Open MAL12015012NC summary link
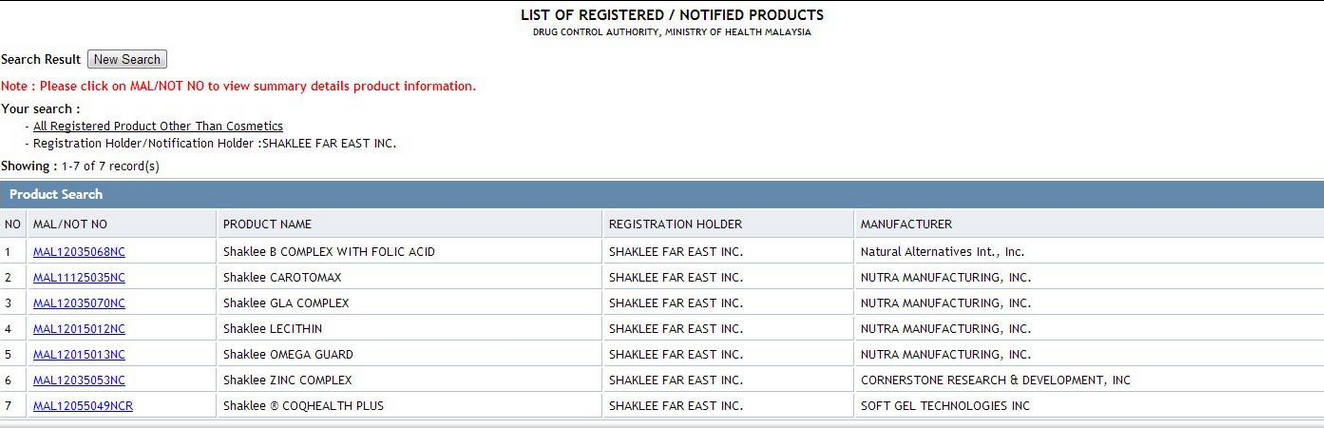Screen dimensions: 1324x431 point(79,329)
